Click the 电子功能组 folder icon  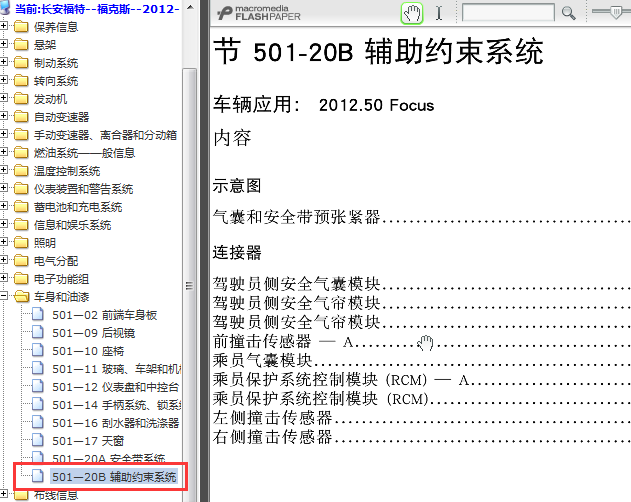(x=21, y=279)
